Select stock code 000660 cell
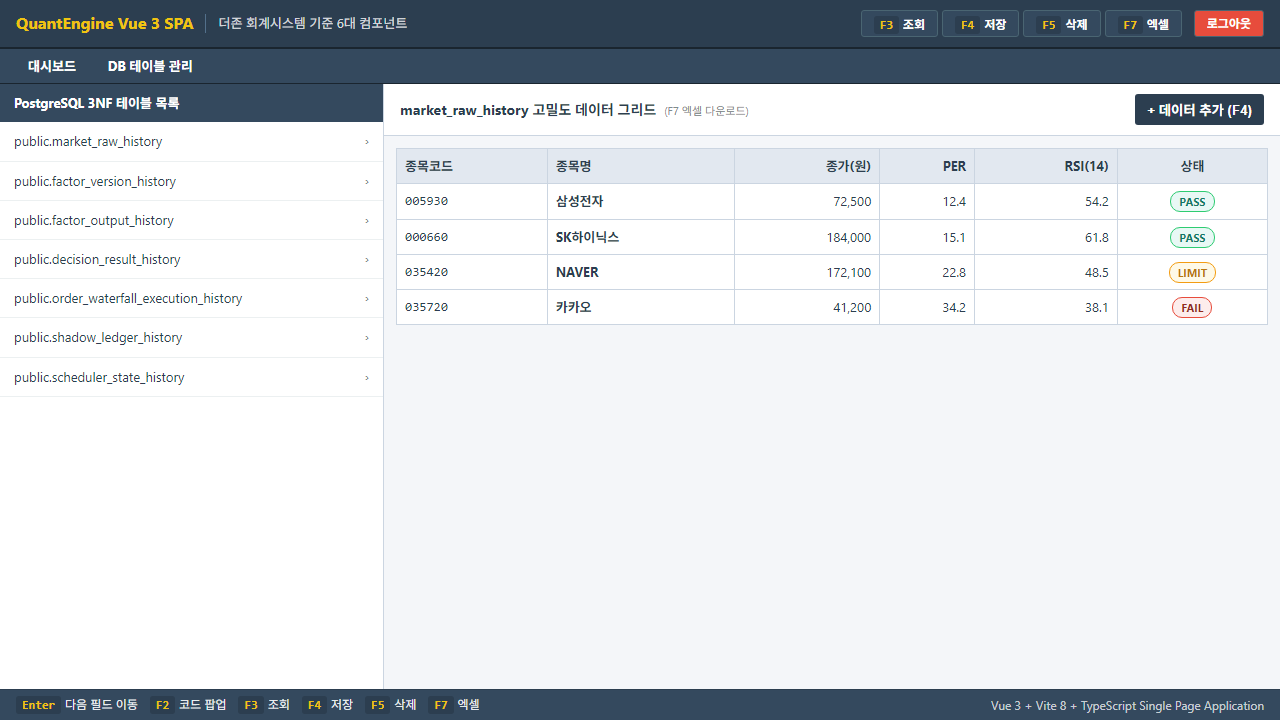 (472, 237)
